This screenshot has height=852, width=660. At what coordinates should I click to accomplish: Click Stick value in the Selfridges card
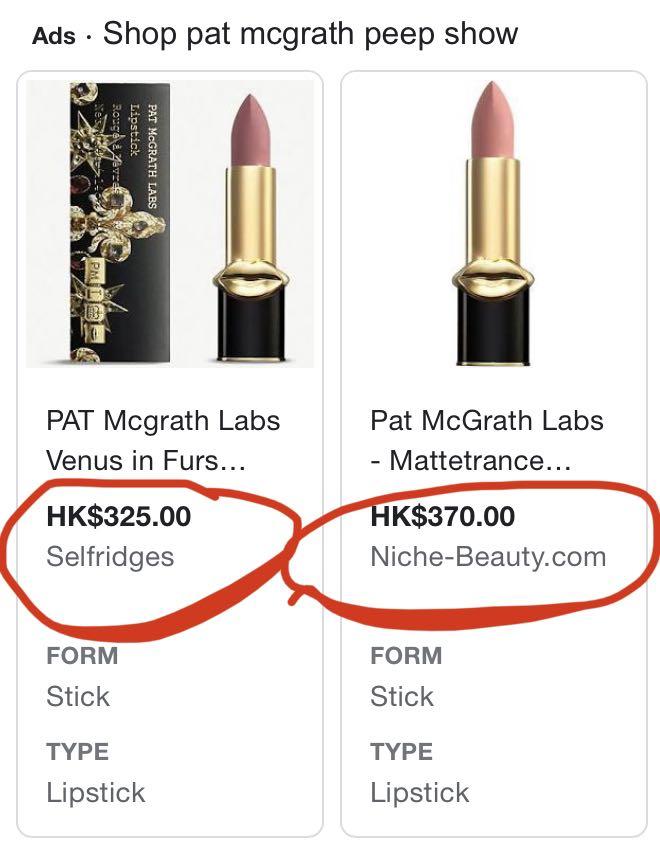(x=78, y=696)
